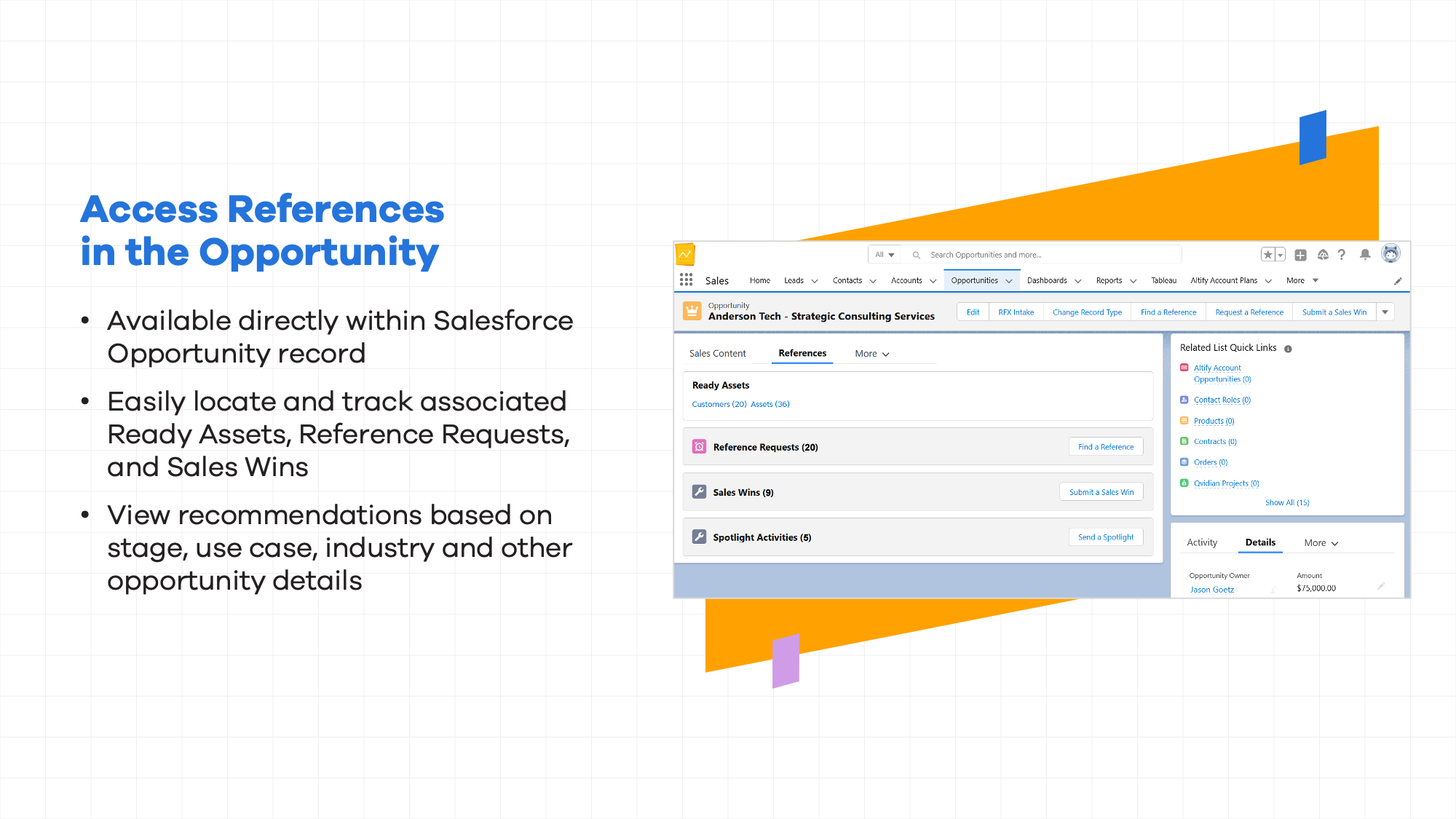The height and width of the screenshot is (819, 1456).
Task: Click Related List Quick Links info icon
Action: click(x=1288, y=349)
